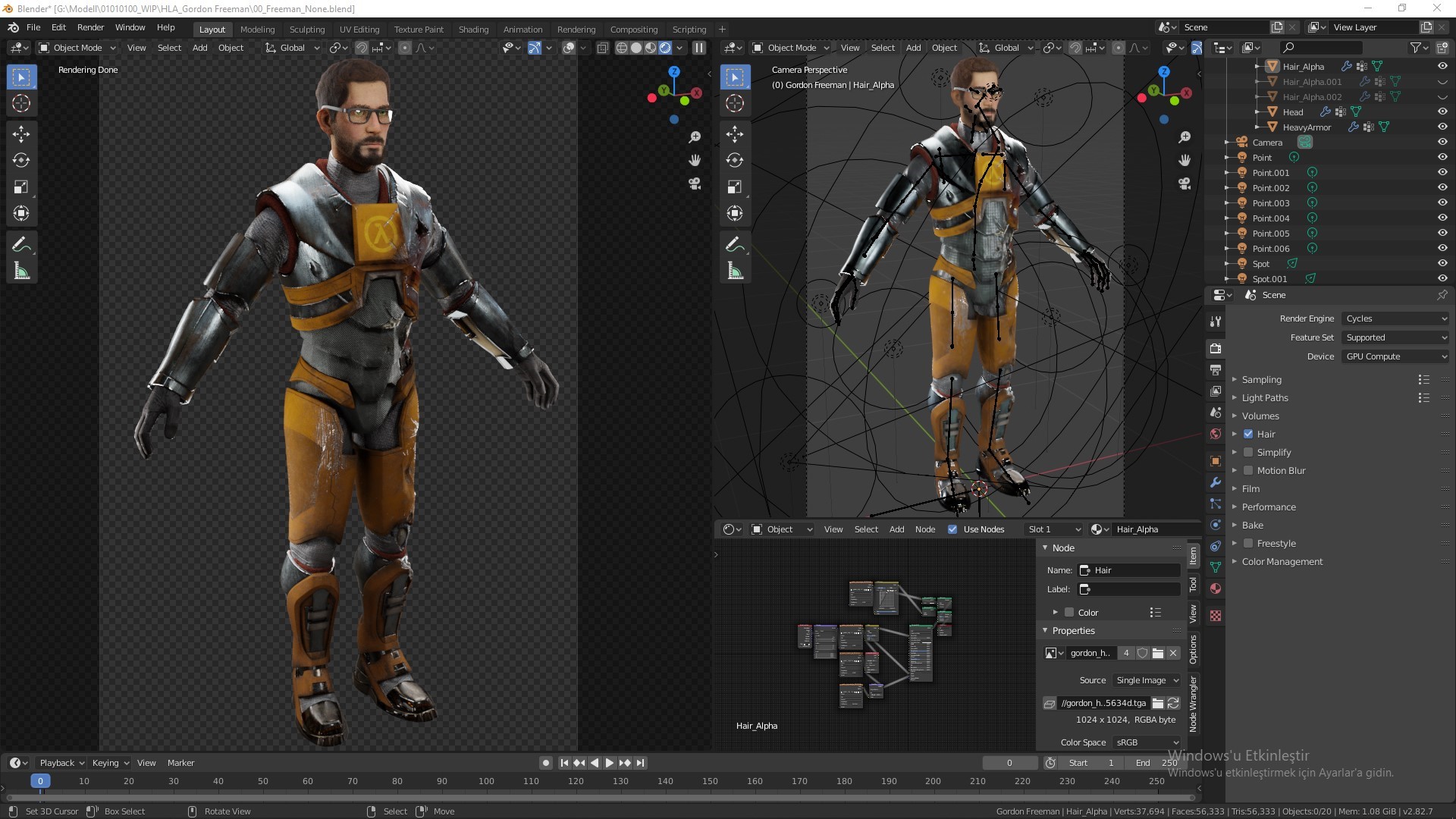Hide the Camera in the outliner
This screenshot has height=819, width=1456.
coord(1442,142)
